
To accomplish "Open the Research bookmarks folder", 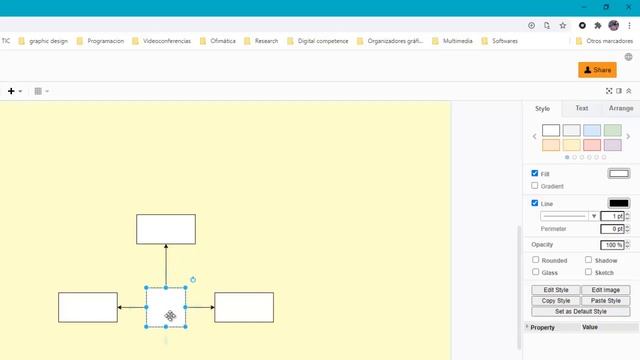I will pos(261,41).
